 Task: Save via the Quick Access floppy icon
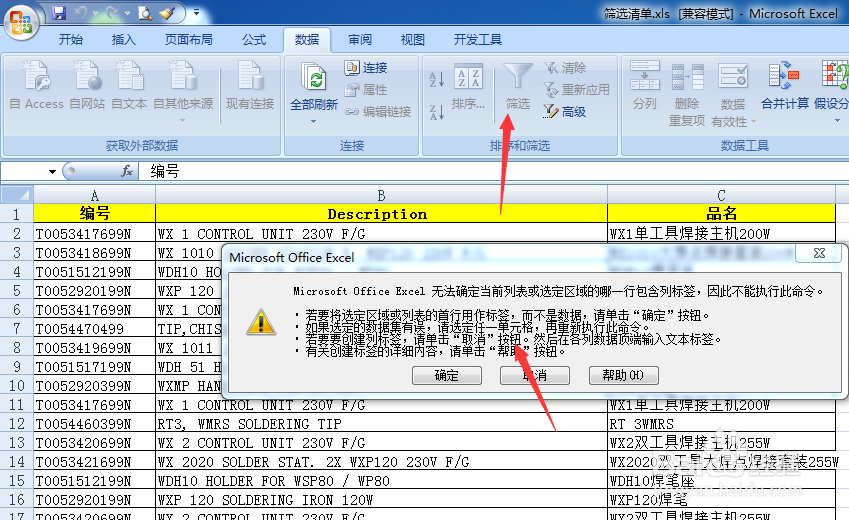click(x=58, y=13)
